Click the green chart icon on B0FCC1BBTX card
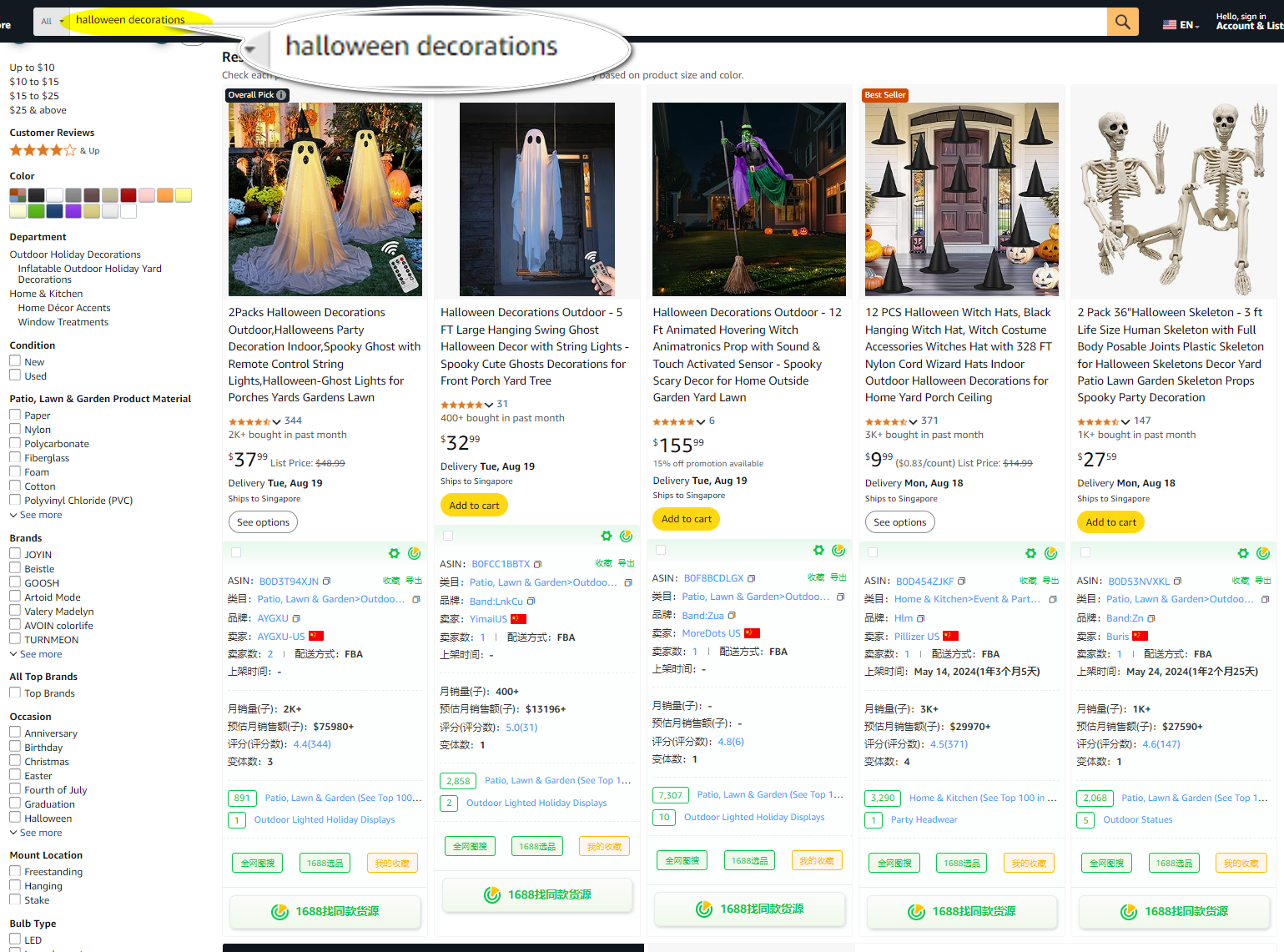Viewport: 1284px width, 952px height. tap(627, 536)
